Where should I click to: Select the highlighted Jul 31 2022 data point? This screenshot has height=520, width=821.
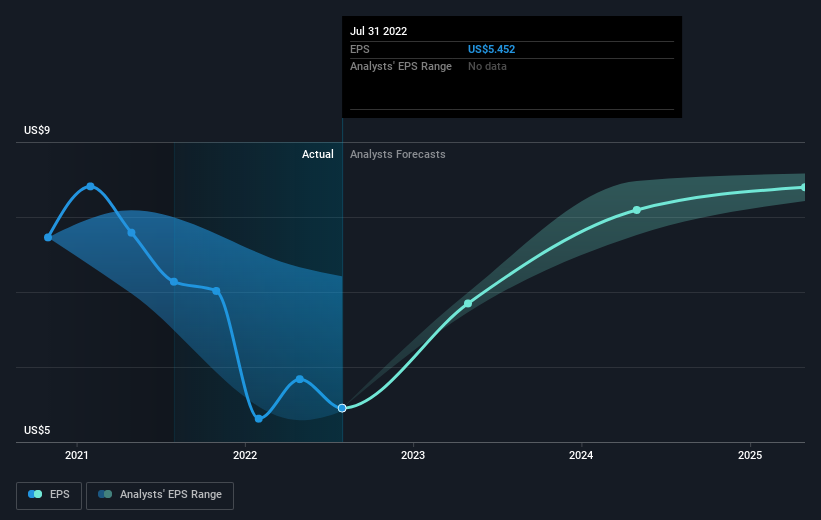pyautogui.click(x=342, y=408)
